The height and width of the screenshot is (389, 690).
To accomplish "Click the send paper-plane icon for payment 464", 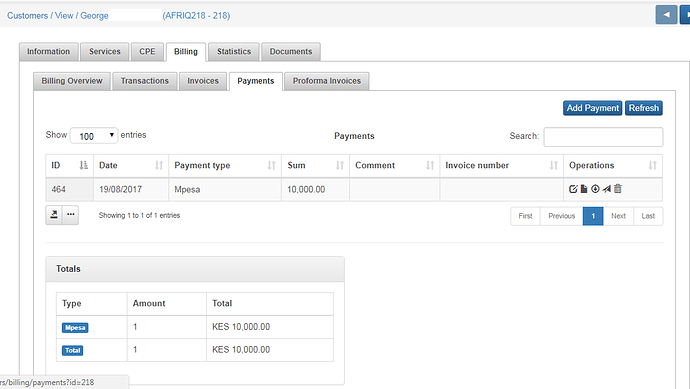I will (606, 189).
